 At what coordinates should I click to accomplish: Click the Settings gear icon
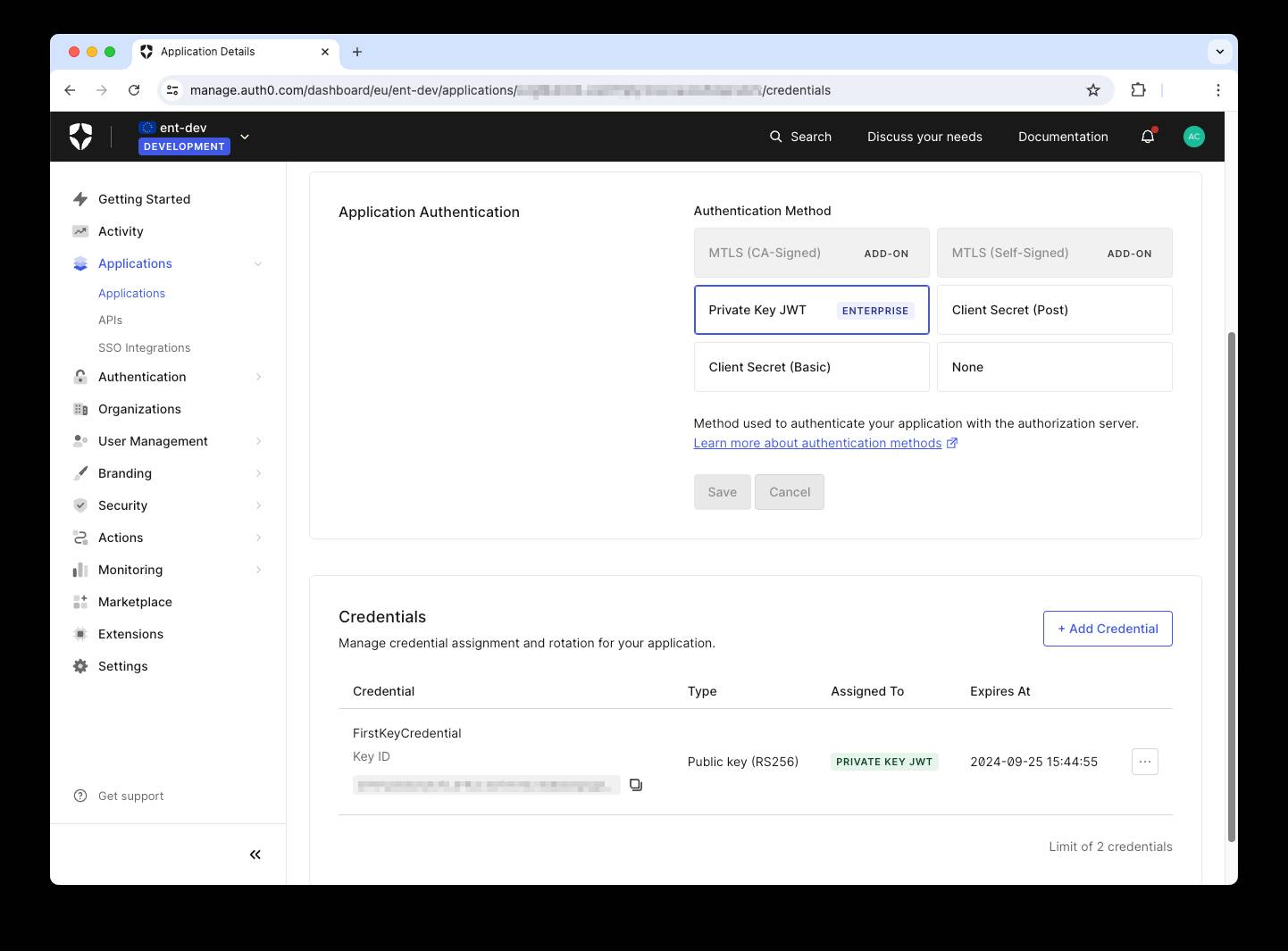80,666
